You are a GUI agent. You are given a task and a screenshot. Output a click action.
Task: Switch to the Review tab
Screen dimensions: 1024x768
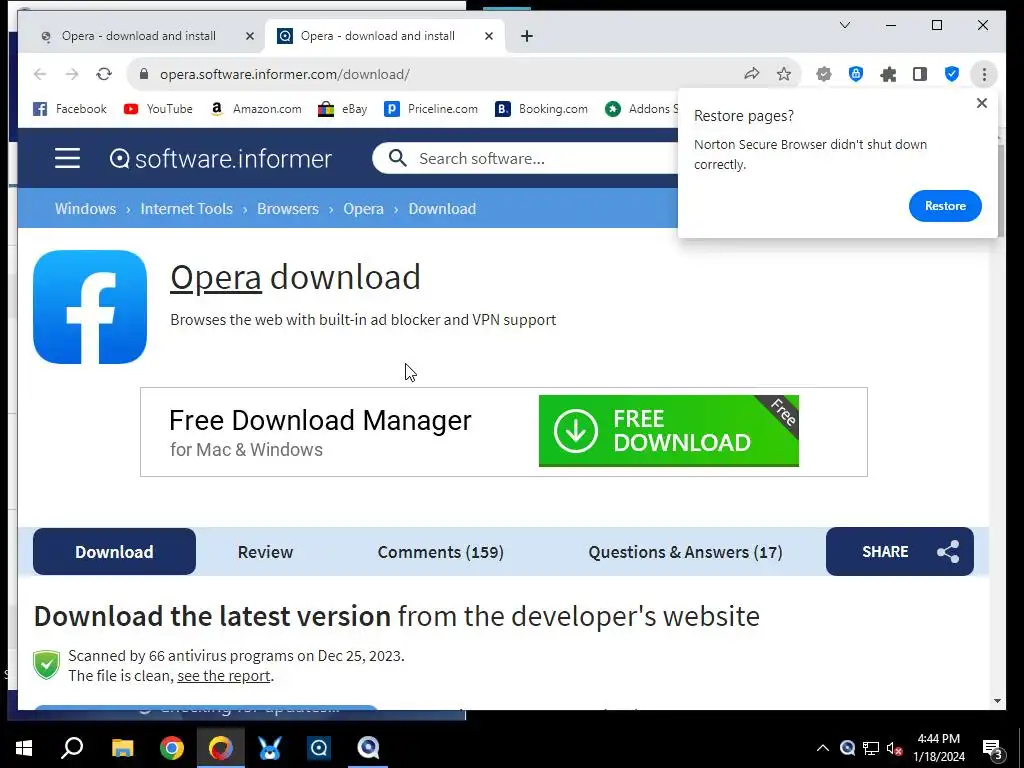coord(265,552)
